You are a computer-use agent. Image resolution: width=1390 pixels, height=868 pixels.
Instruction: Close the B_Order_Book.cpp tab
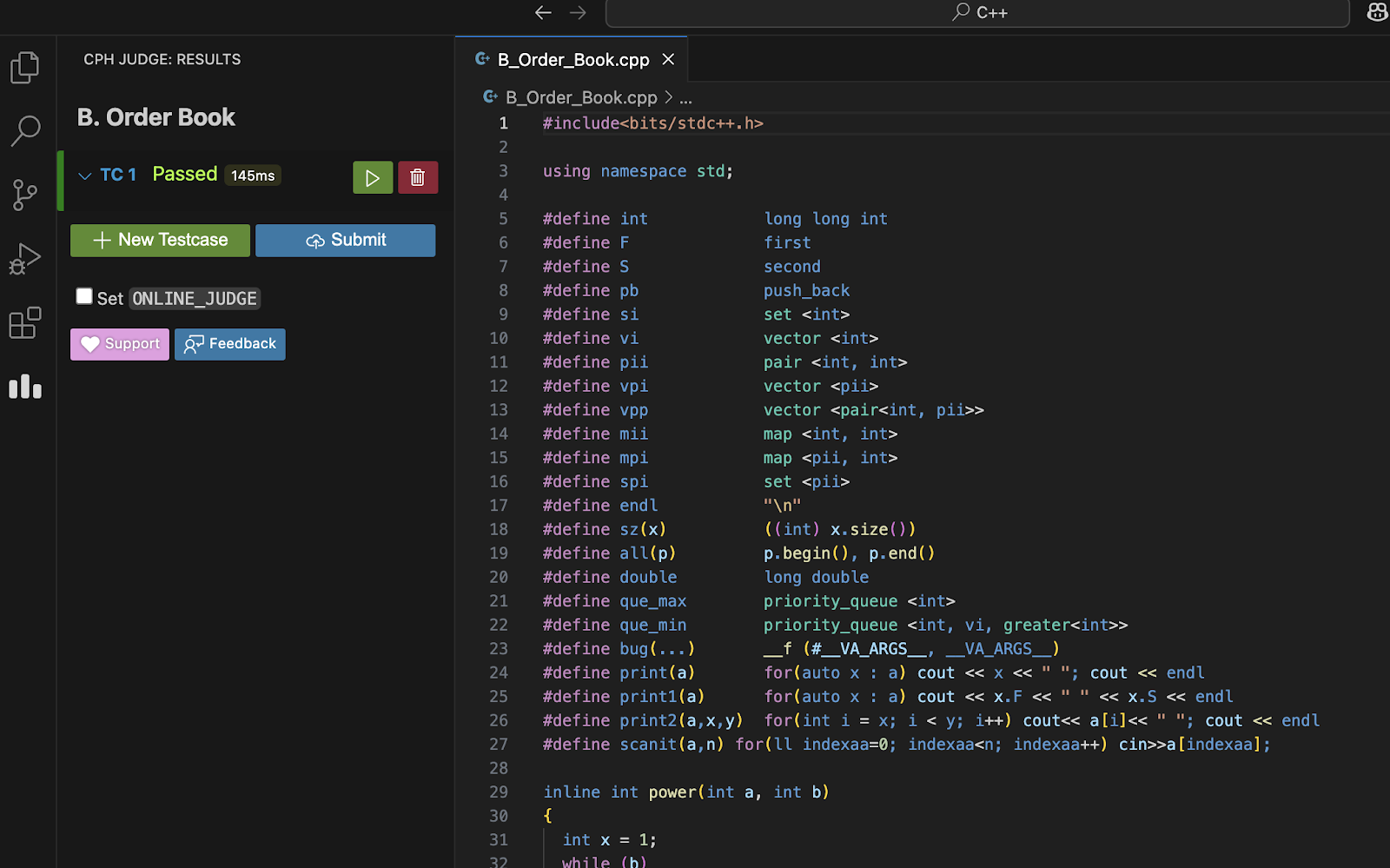coord(668,59)
